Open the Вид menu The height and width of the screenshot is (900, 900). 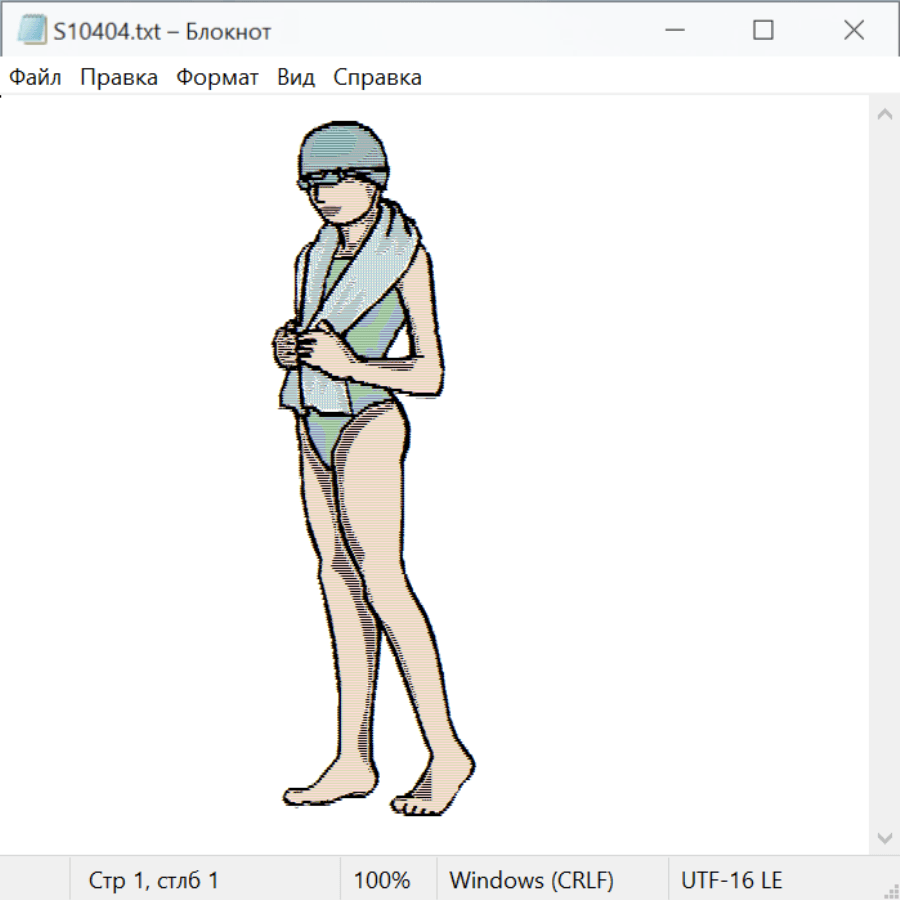296,78
